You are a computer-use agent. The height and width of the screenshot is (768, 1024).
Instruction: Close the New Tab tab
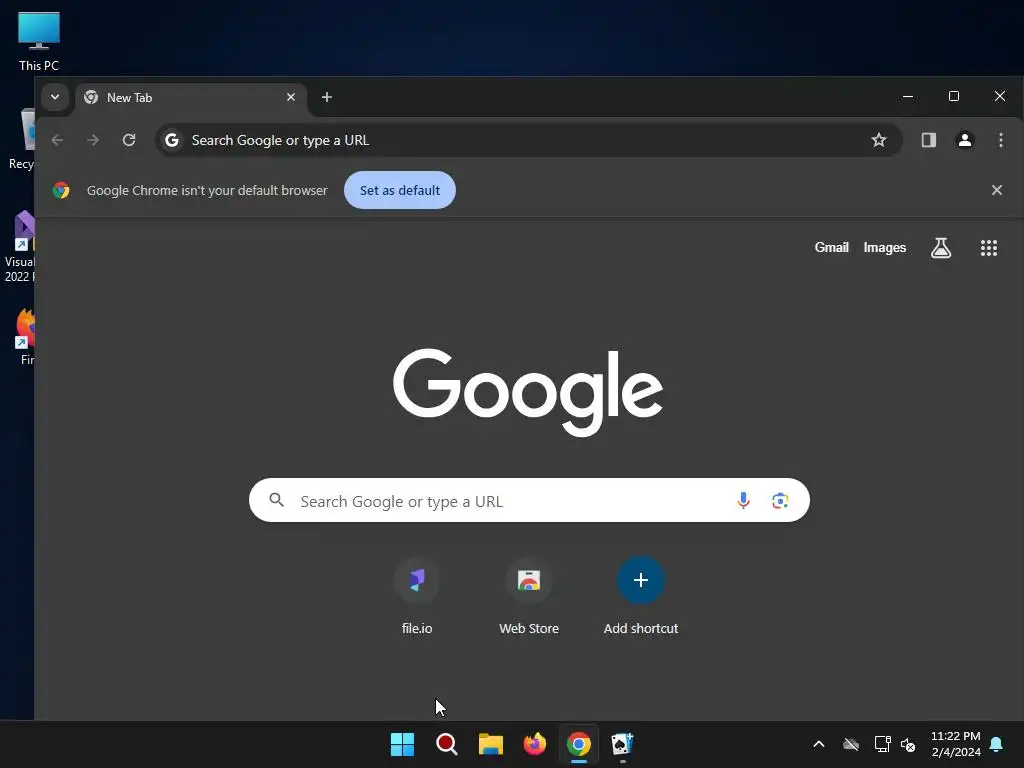point(291,97)
